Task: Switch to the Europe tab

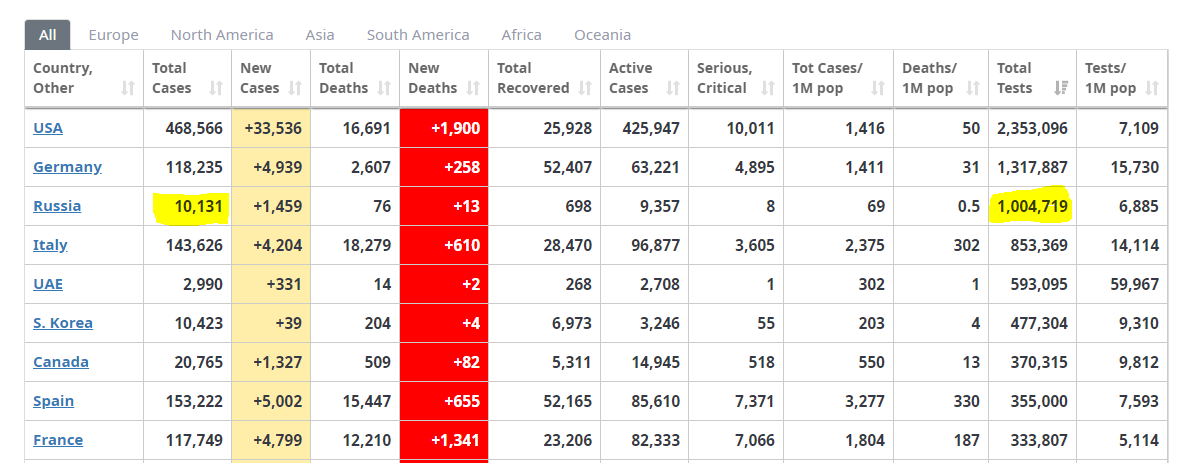Action: 114,35
